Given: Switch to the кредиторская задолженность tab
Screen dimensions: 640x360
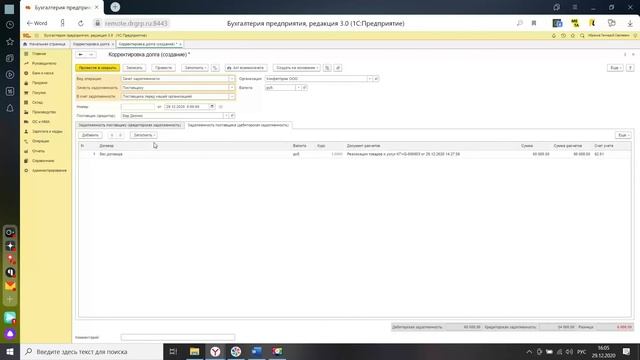Looking at the screenshot, I should [x=130, y=125].
